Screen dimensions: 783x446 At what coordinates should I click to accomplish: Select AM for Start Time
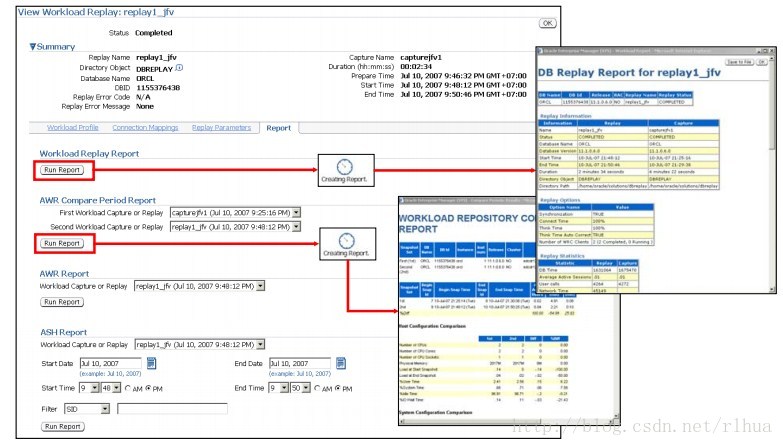pos(128,388)
